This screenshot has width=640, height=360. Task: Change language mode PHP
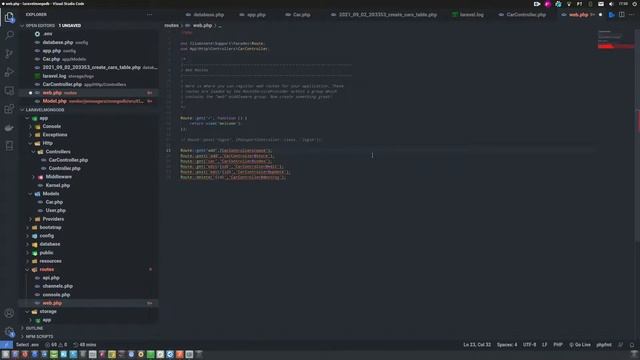(558, 345)
